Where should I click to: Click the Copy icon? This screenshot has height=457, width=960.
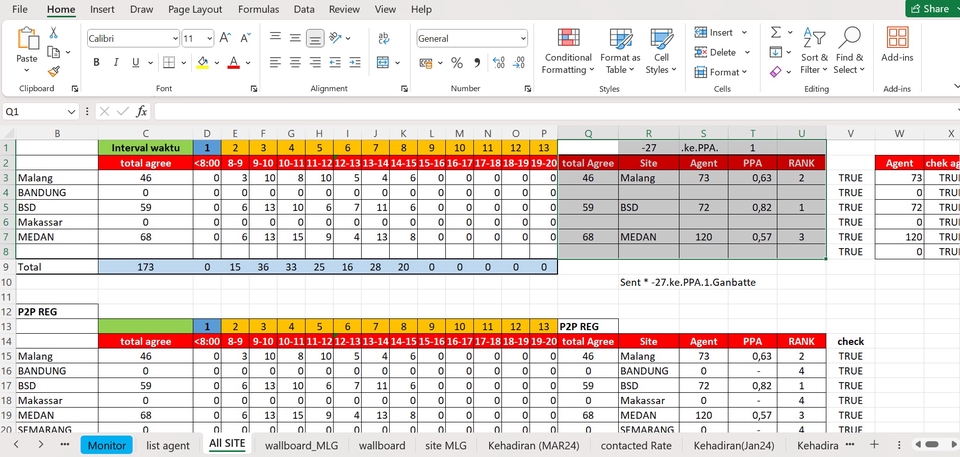click(53, 52)
